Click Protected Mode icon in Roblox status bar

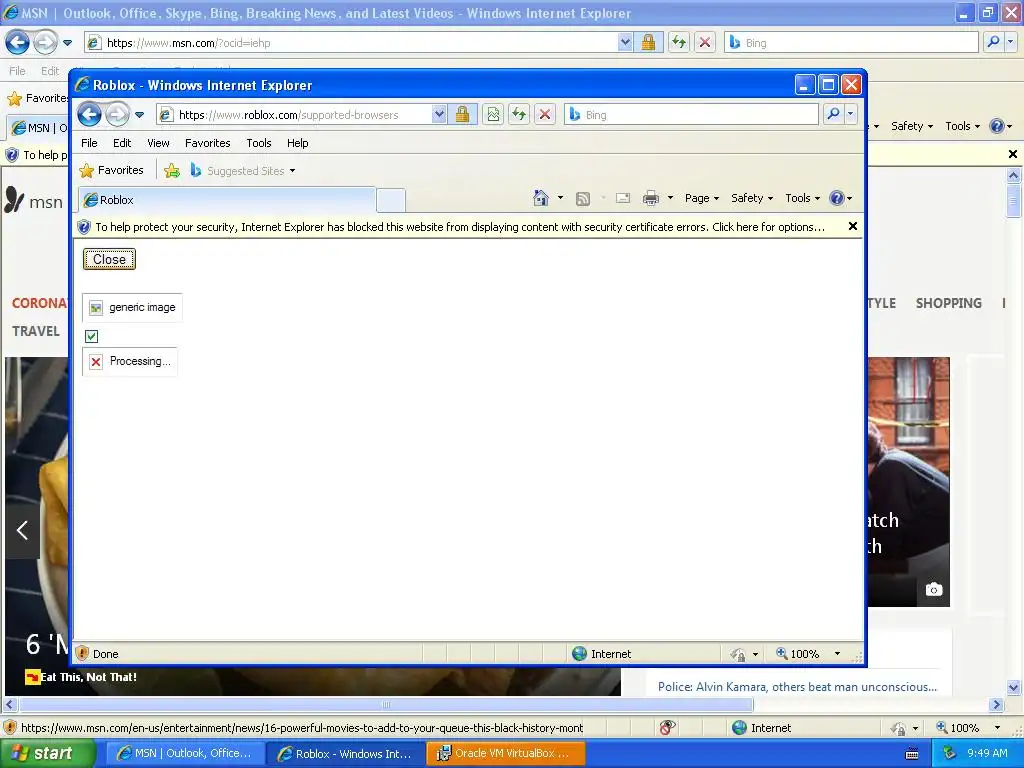point(738,654)
